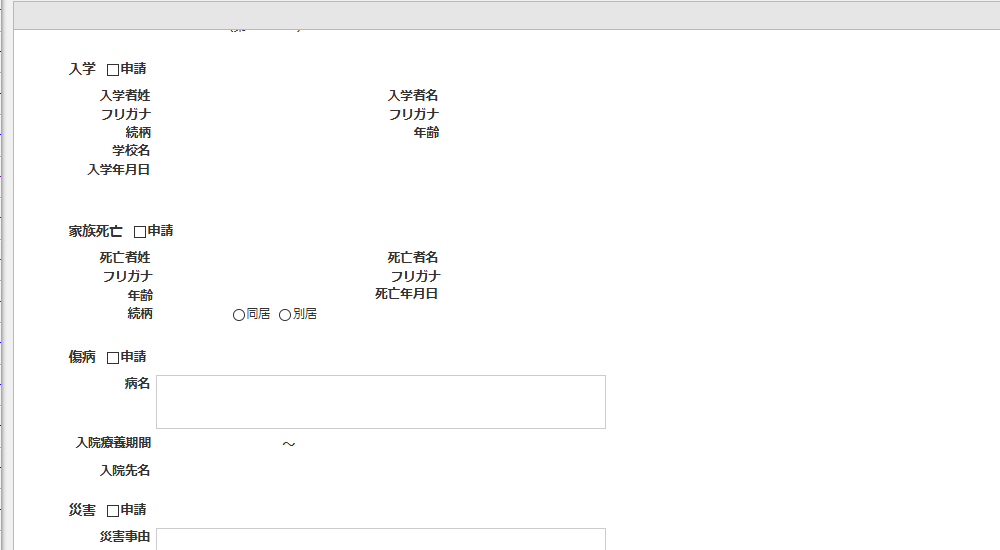Viewport: 1000px width, 550px height.
Task: Click inside the 病名 text area
Action: 380,402
